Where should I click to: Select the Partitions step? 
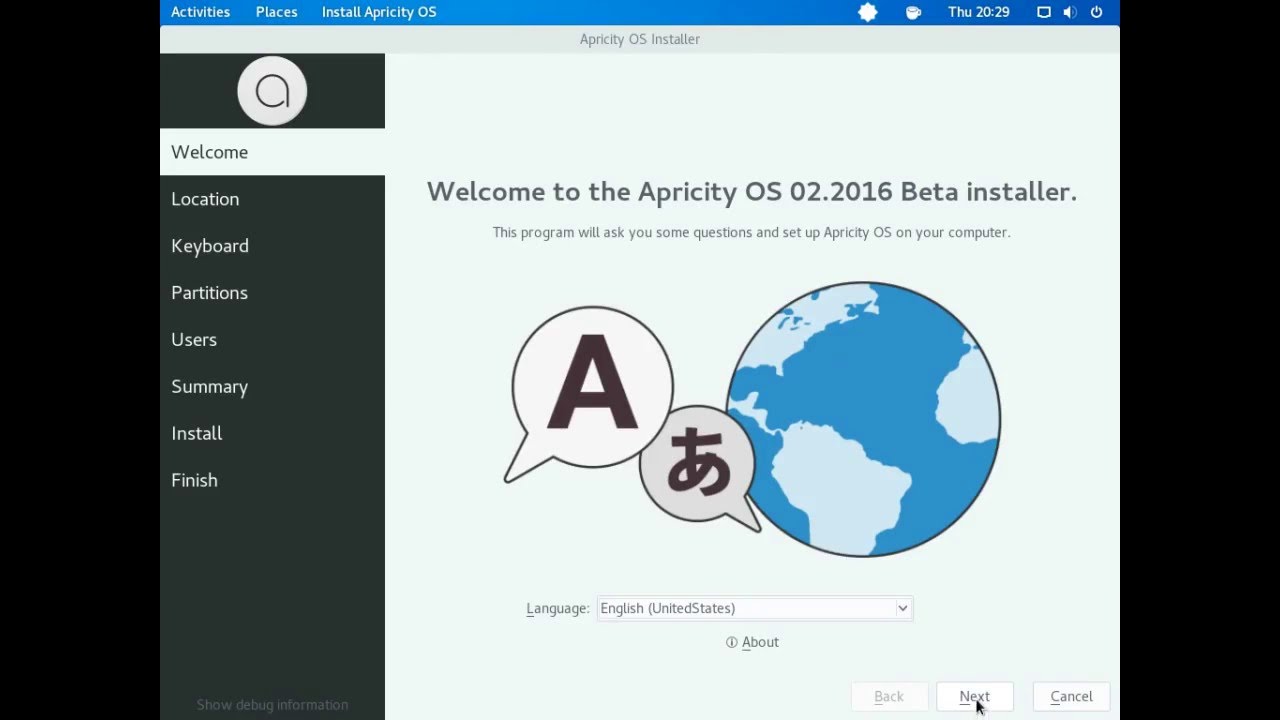click(x=272, y=293)
